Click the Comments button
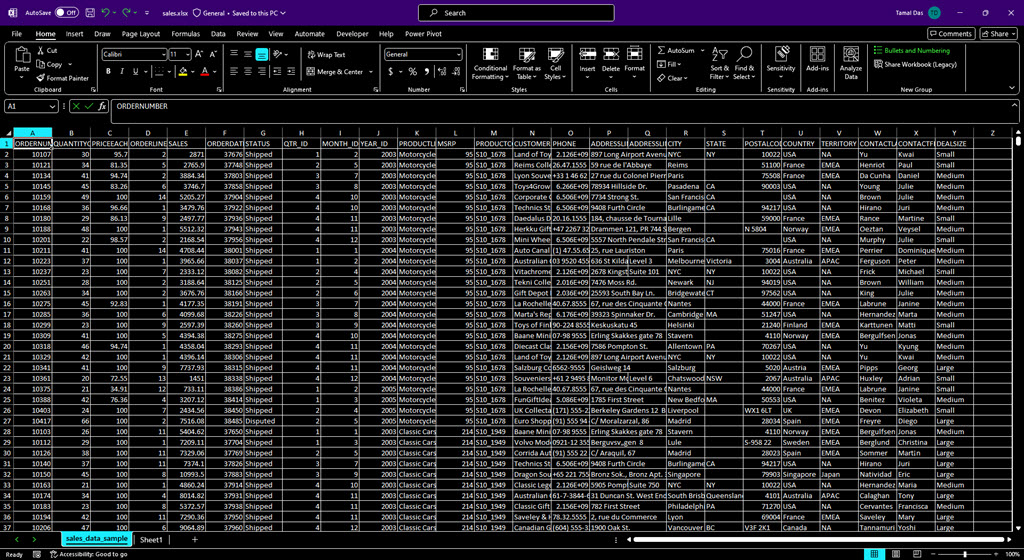This screenshot has width=1024, height=560. (951, 34)
